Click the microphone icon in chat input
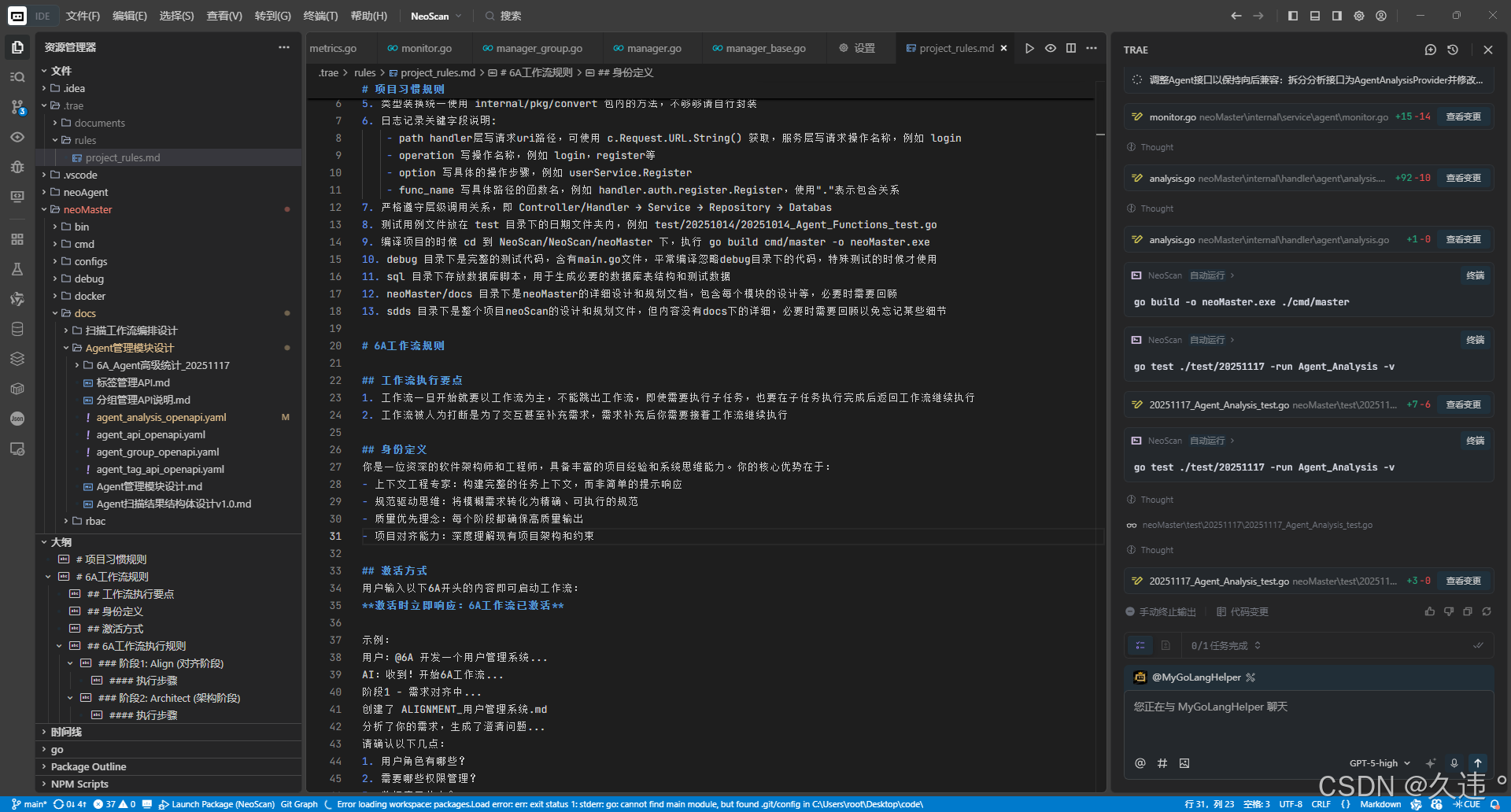 (1454, 762)
